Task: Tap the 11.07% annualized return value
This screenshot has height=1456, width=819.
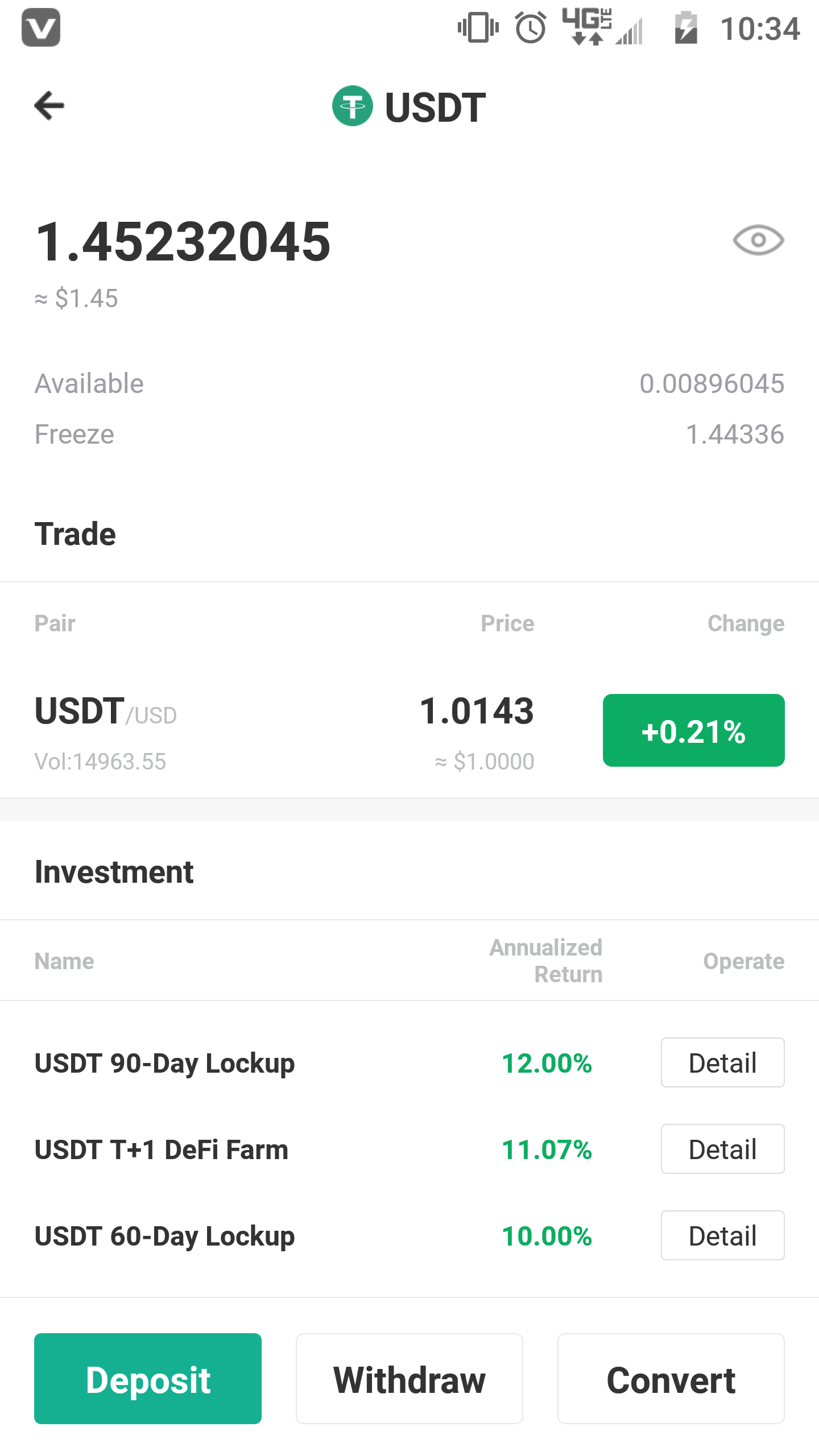Action: (x=547, y=1149)
